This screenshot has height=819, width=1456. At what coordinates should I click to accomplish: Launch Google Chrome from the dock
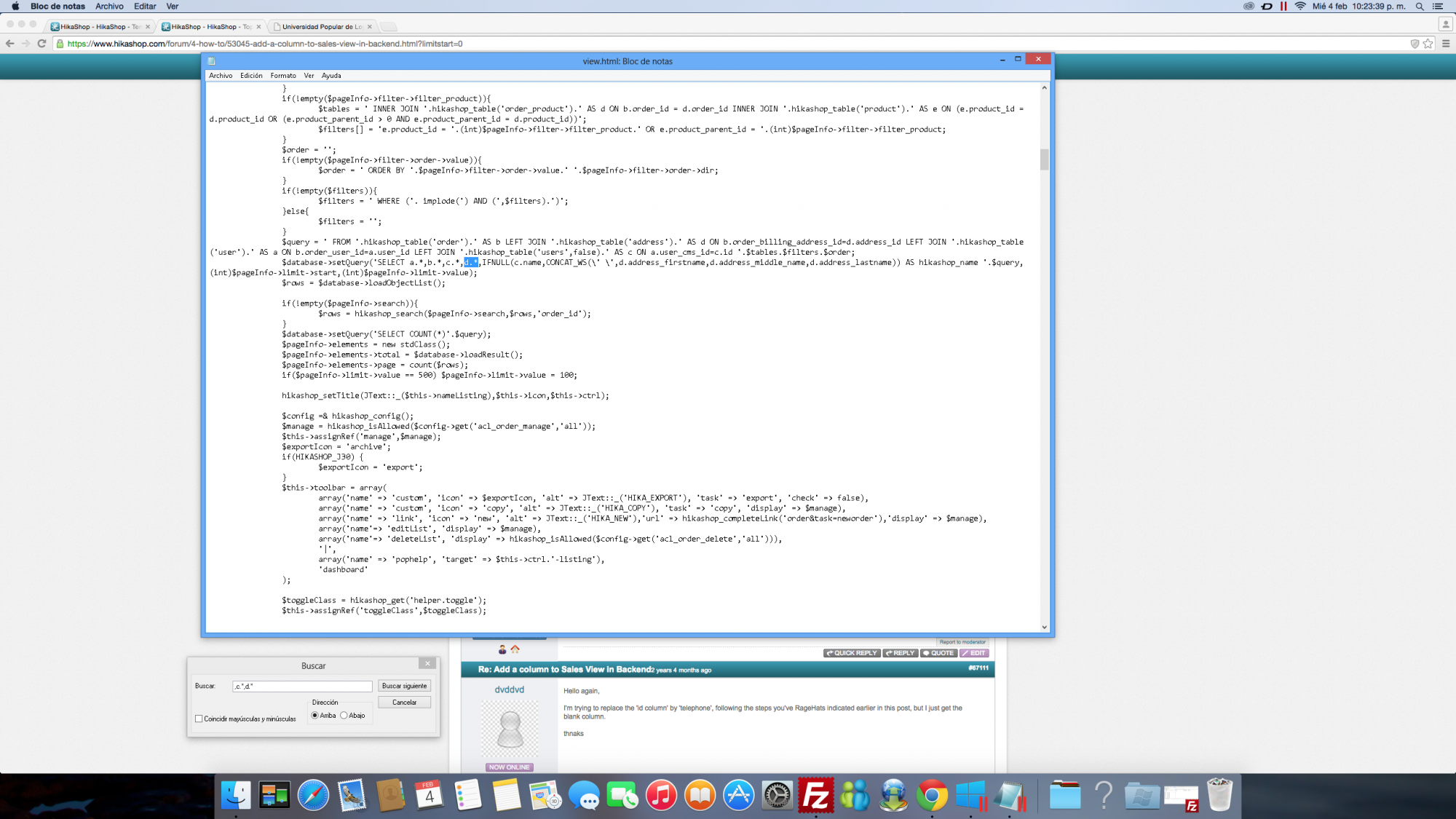tap(932, 795)
